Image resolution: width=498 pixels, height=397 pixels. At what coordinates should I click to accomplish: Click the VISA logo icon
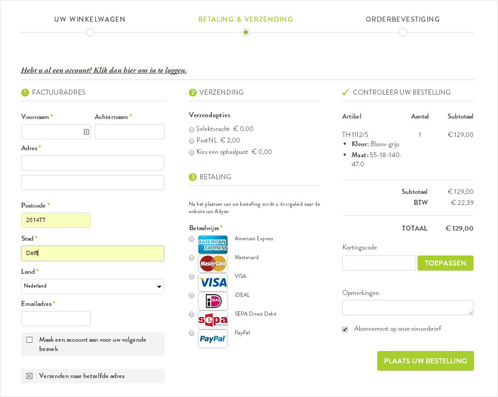tap(213, 282)
